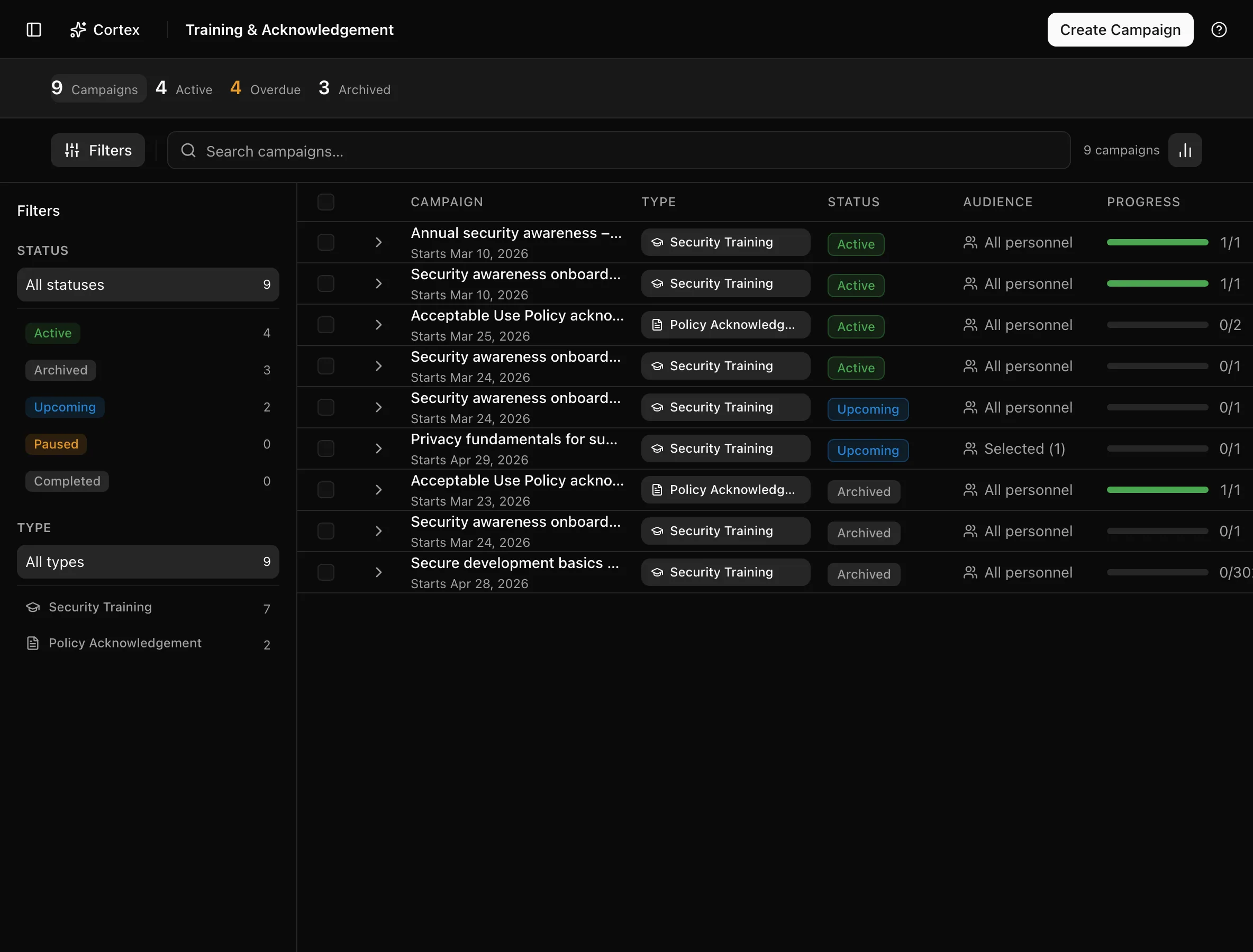Click progress bar of Mar 23 Acceptable Use
The image size is (1253, 952).
click(x=1157, y=490)
